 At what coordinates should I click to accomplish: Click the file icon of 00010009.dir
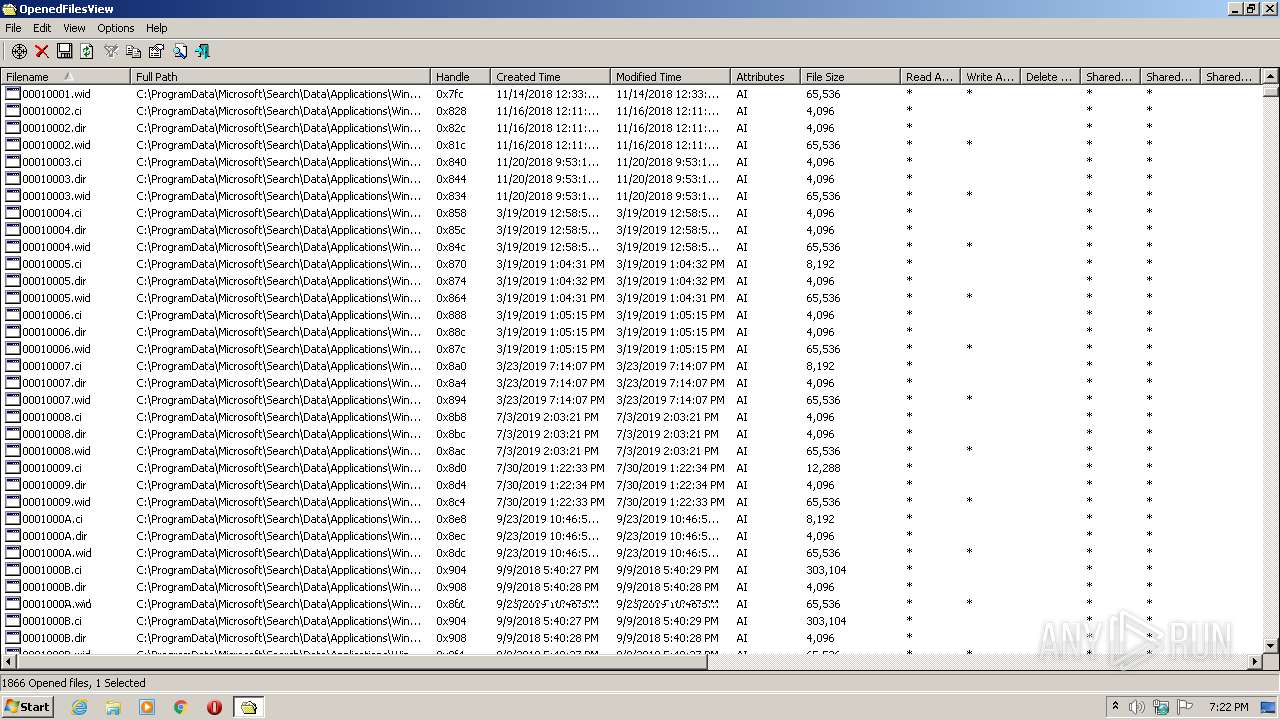pos(13,485)
